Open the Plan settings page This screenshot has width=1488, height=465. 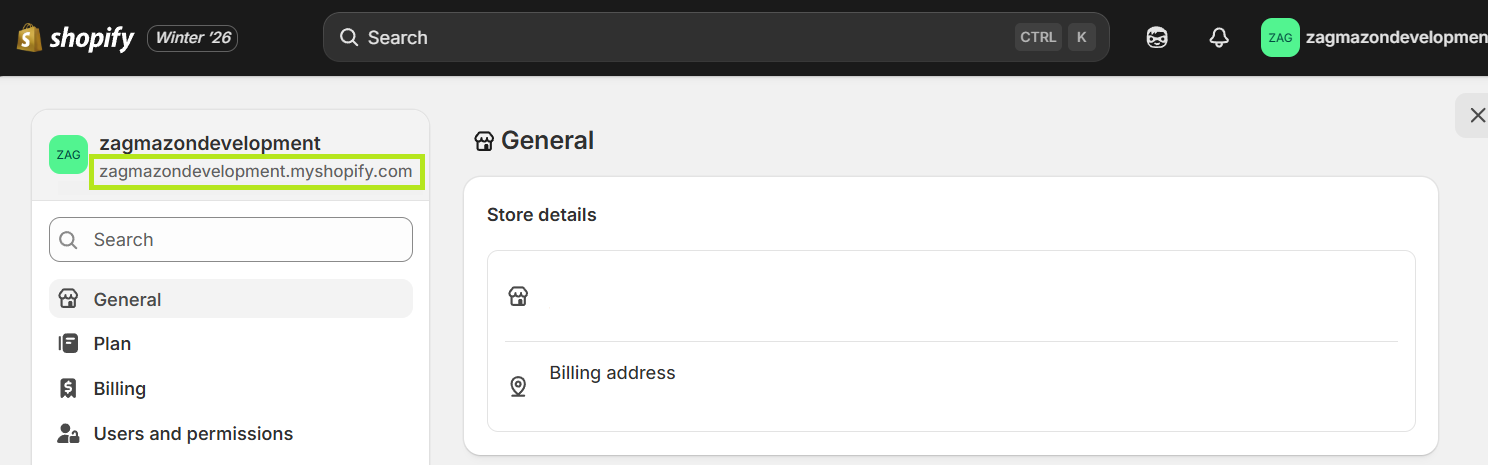click(x=112, y=344)
